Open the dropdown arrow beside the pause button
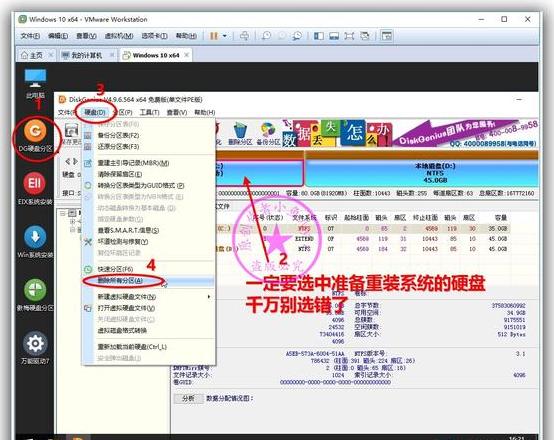The width and height of the screenshot is (554, 440). pyautogui.click(x=225, y=36)
